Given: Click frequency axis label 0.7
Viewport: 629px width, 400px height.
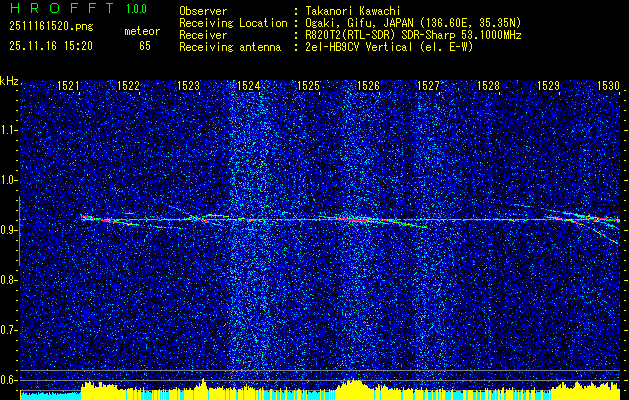Looking at the screenshot, I should click(x=9, y=330).
